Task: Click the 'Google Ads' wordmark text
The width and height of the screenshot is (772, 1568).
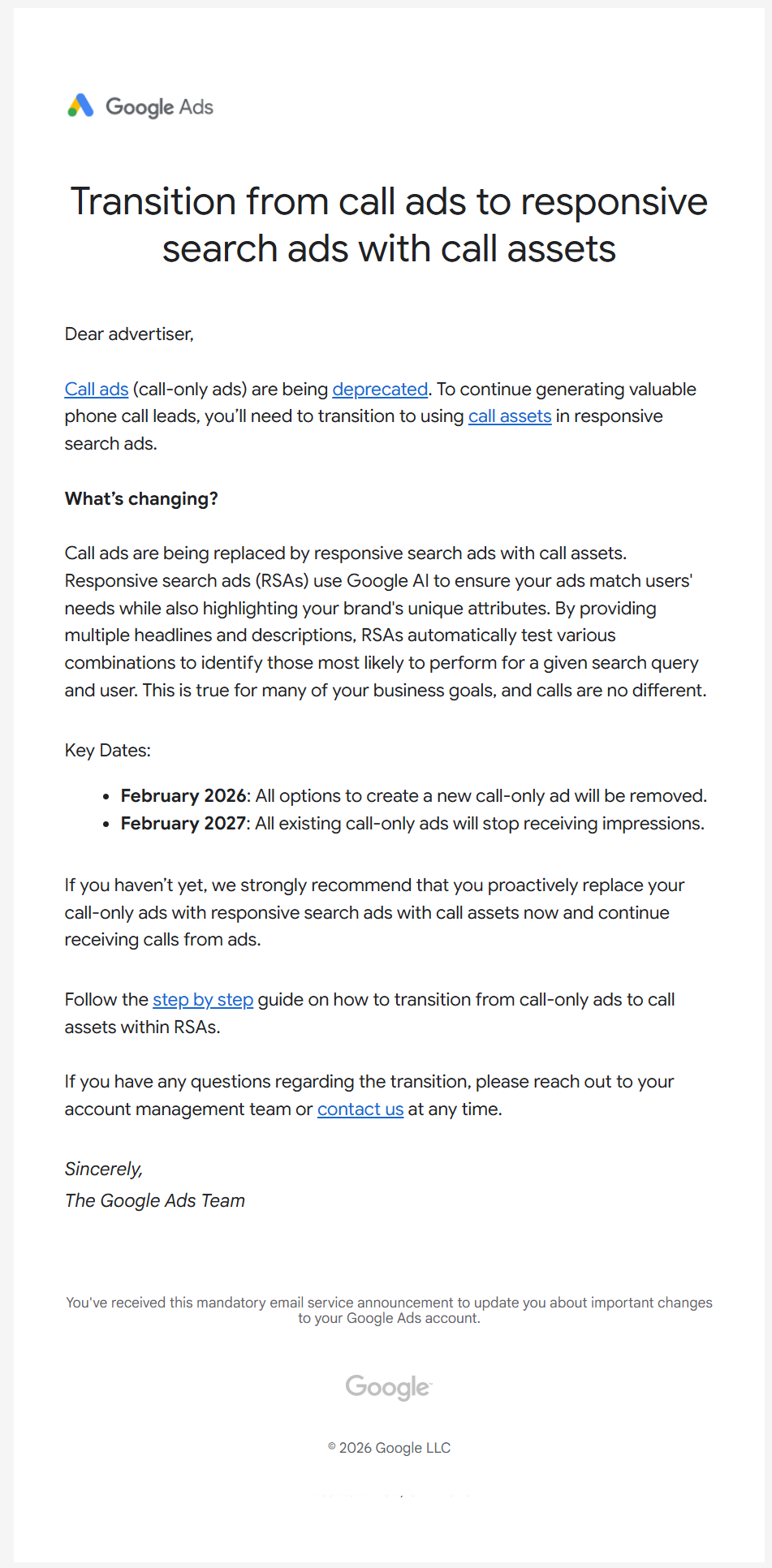Action: click(159, 107)
